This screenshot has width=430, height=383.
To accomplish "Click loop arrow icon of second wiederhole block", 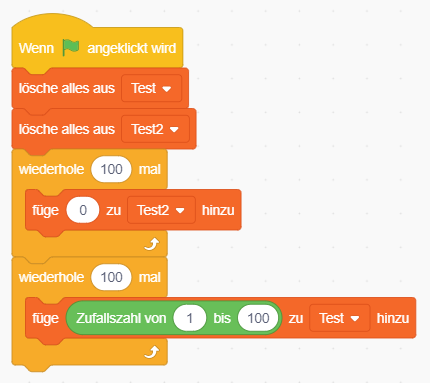I will coord(152,352).
